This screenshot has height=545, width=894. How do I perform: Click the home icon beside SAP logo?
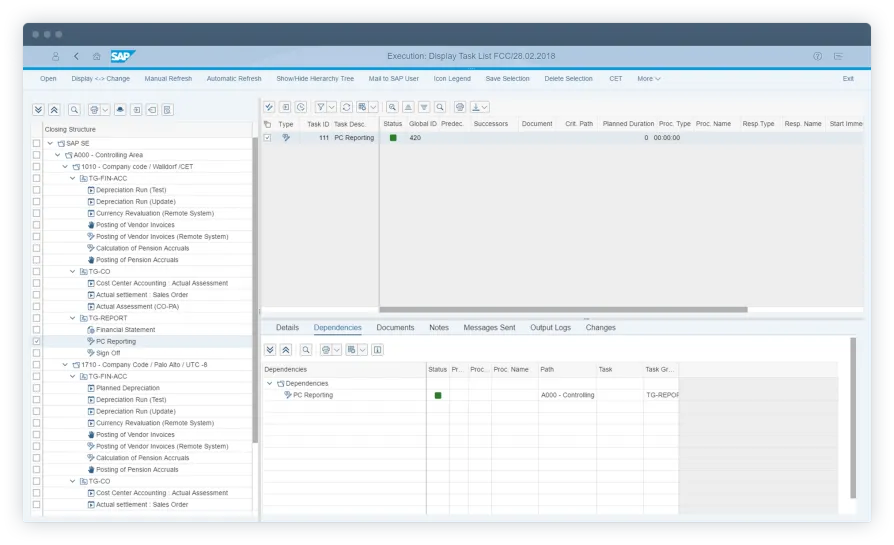(96, 57)
